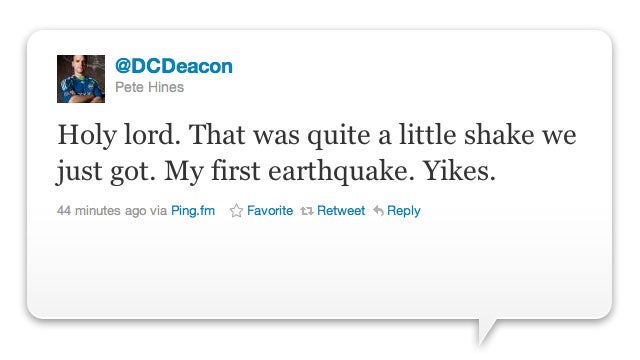Click the star icon beside Favorite
The height and width of the screenshot is (360, 640).
click(236, 211)
